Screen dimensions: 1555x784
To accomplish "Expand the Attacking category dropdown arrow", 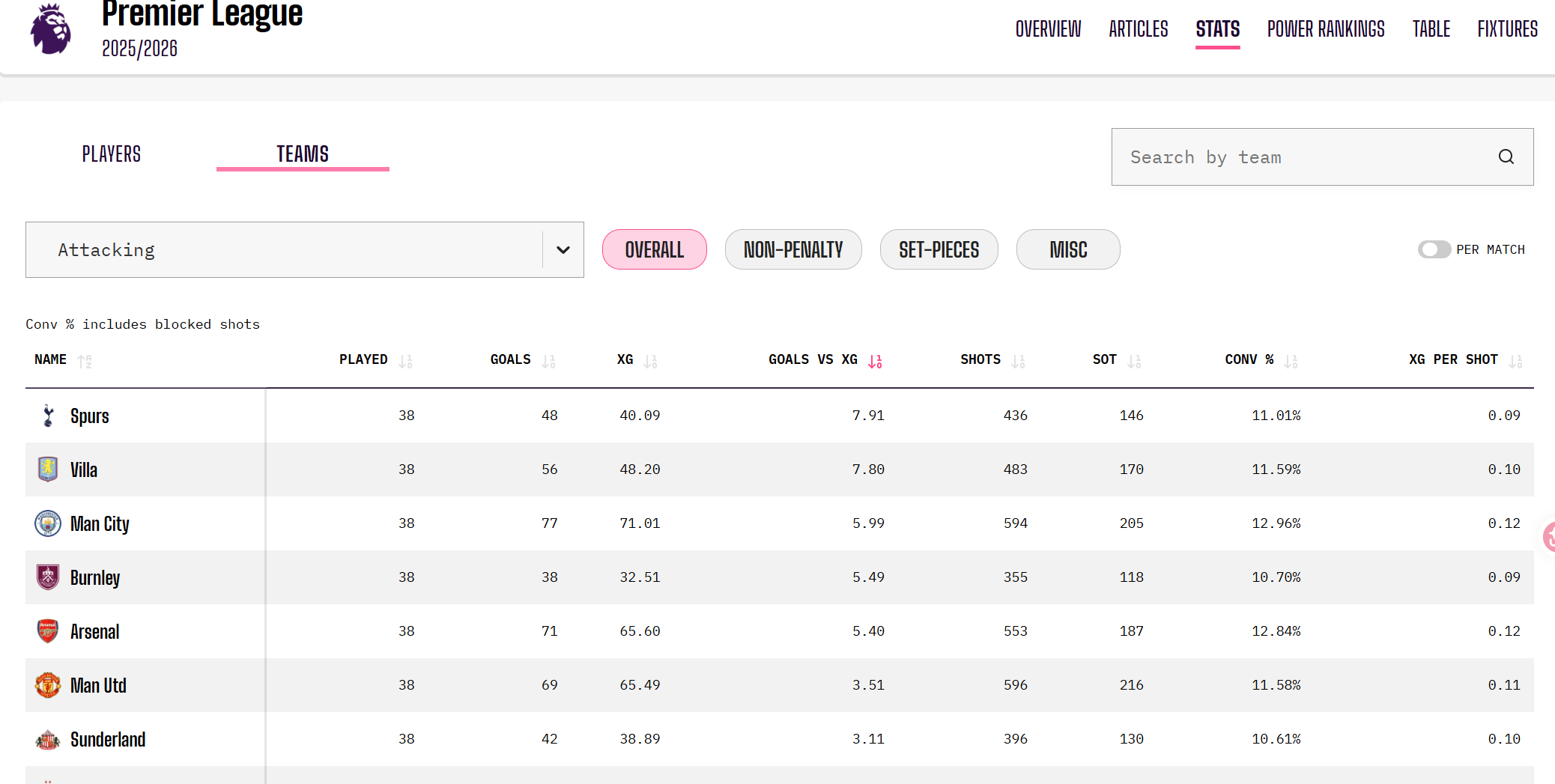I will pos(563,249).
